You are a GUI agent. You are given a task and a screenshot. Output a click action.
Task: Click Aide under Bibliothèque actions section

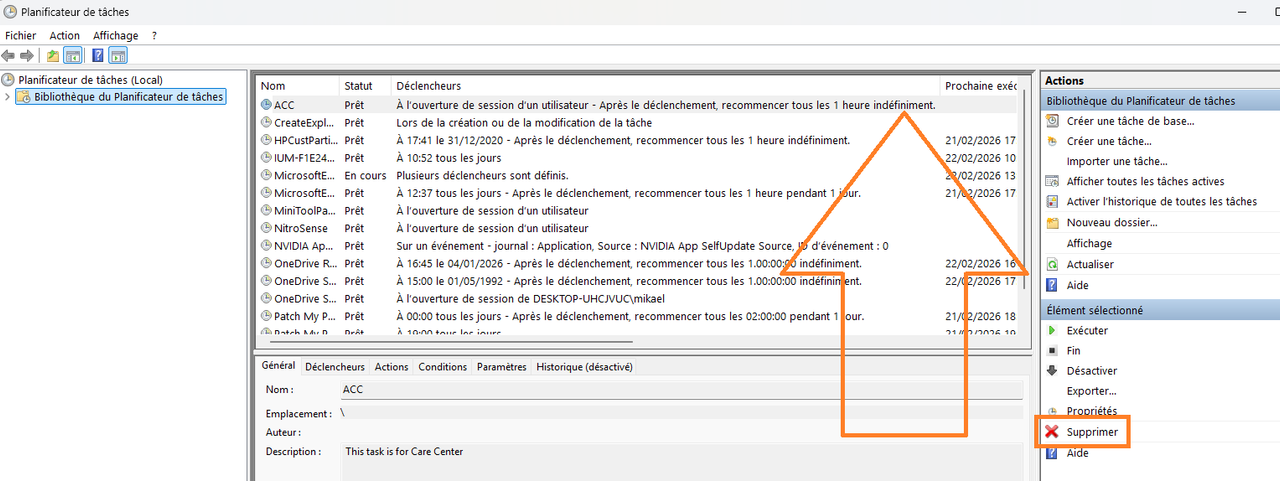pos(1078,285)
